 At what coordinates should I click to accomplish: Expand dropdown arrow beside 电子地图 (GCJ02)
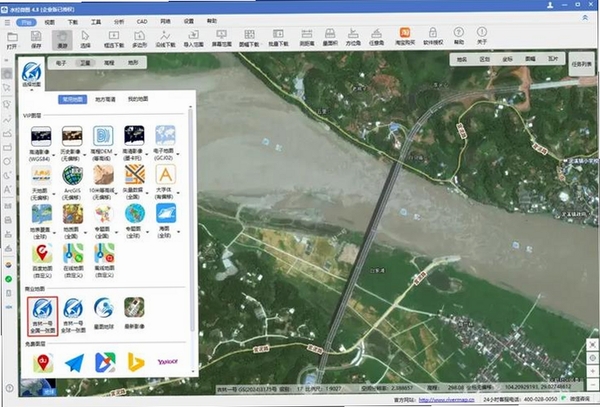[x=178, y=155]
